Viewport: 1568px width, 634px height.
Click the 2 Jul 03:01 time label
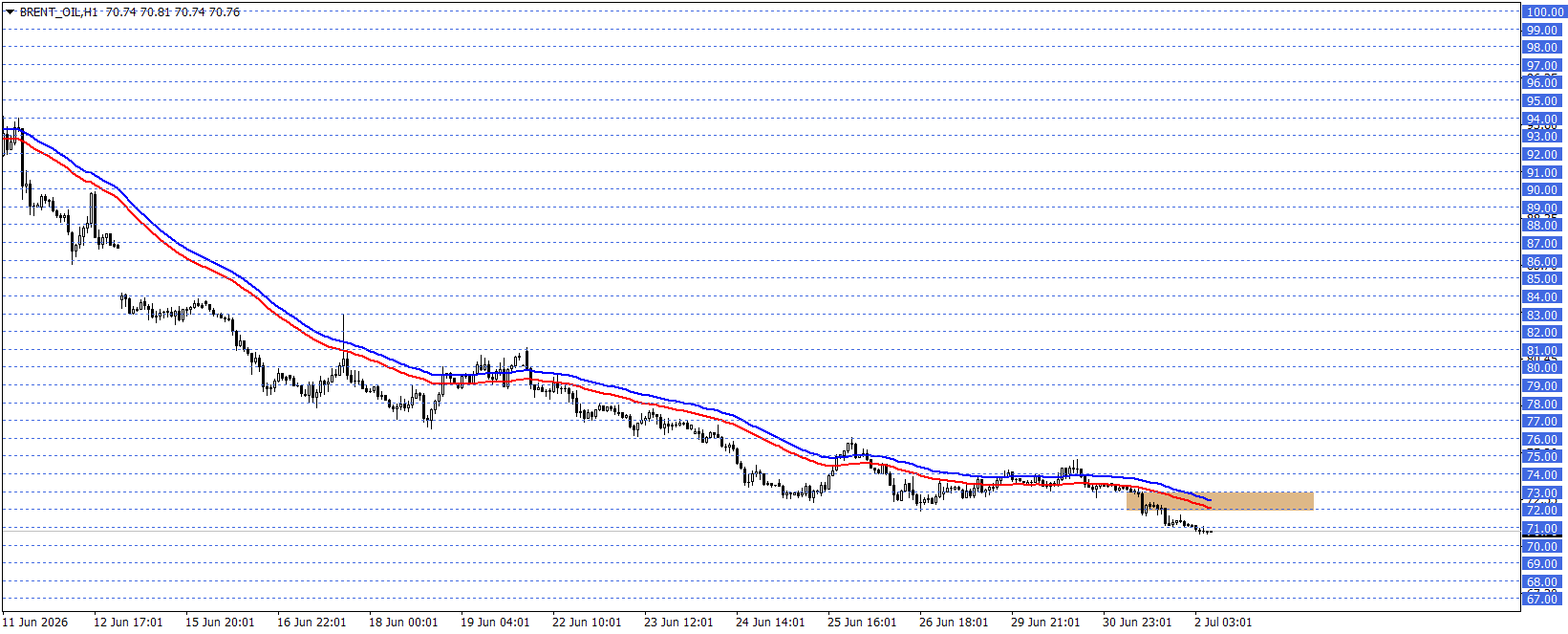click(x=1223, y=623)
